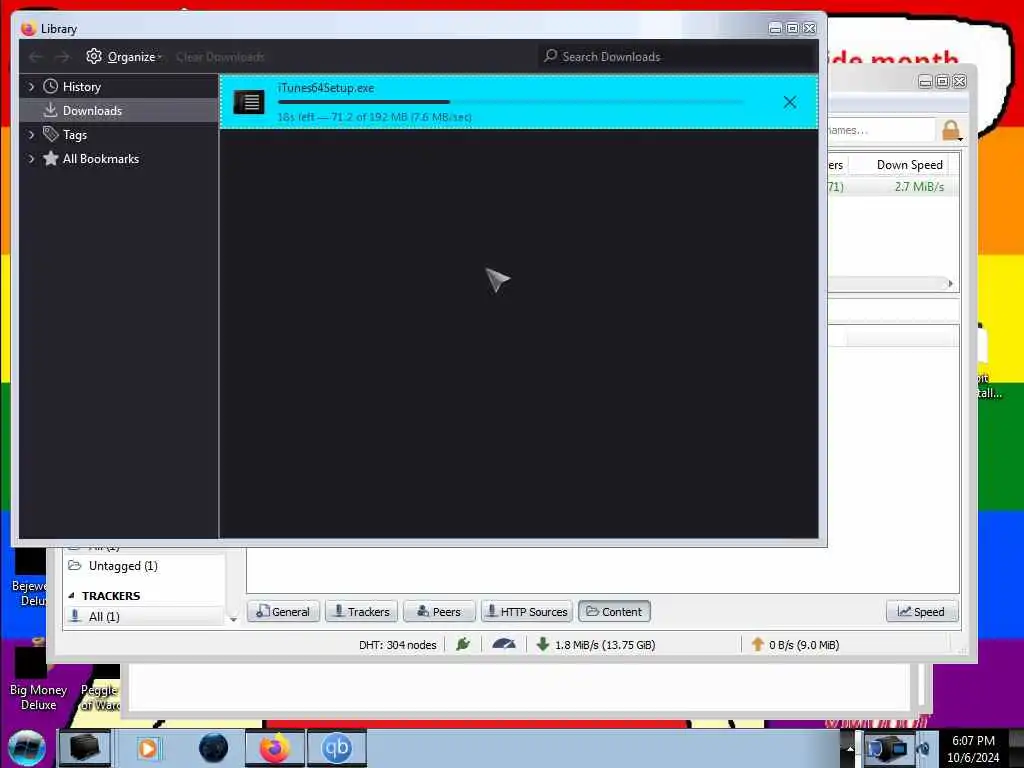Click the connection status plug icon
Screen dimensions: 1024x768
click(x=463, y=645)
